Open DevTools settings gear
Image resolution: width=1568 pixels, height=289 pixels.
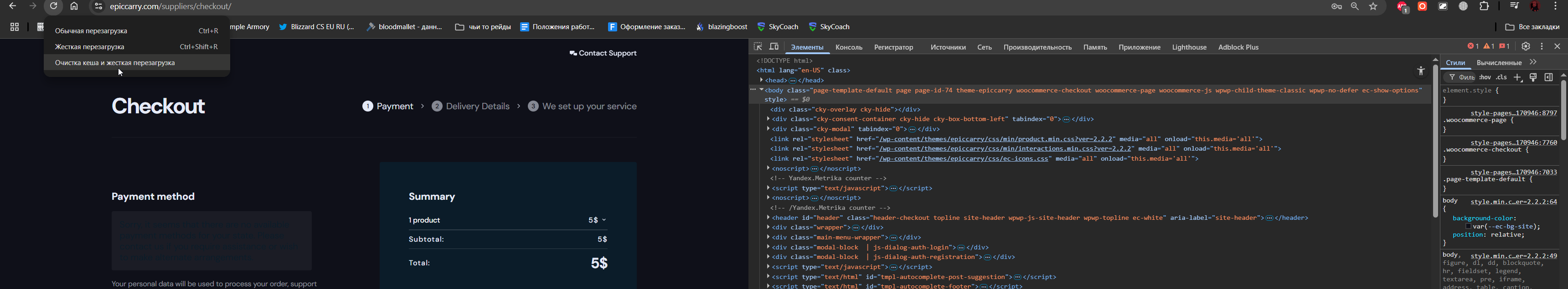(1526, 47)
